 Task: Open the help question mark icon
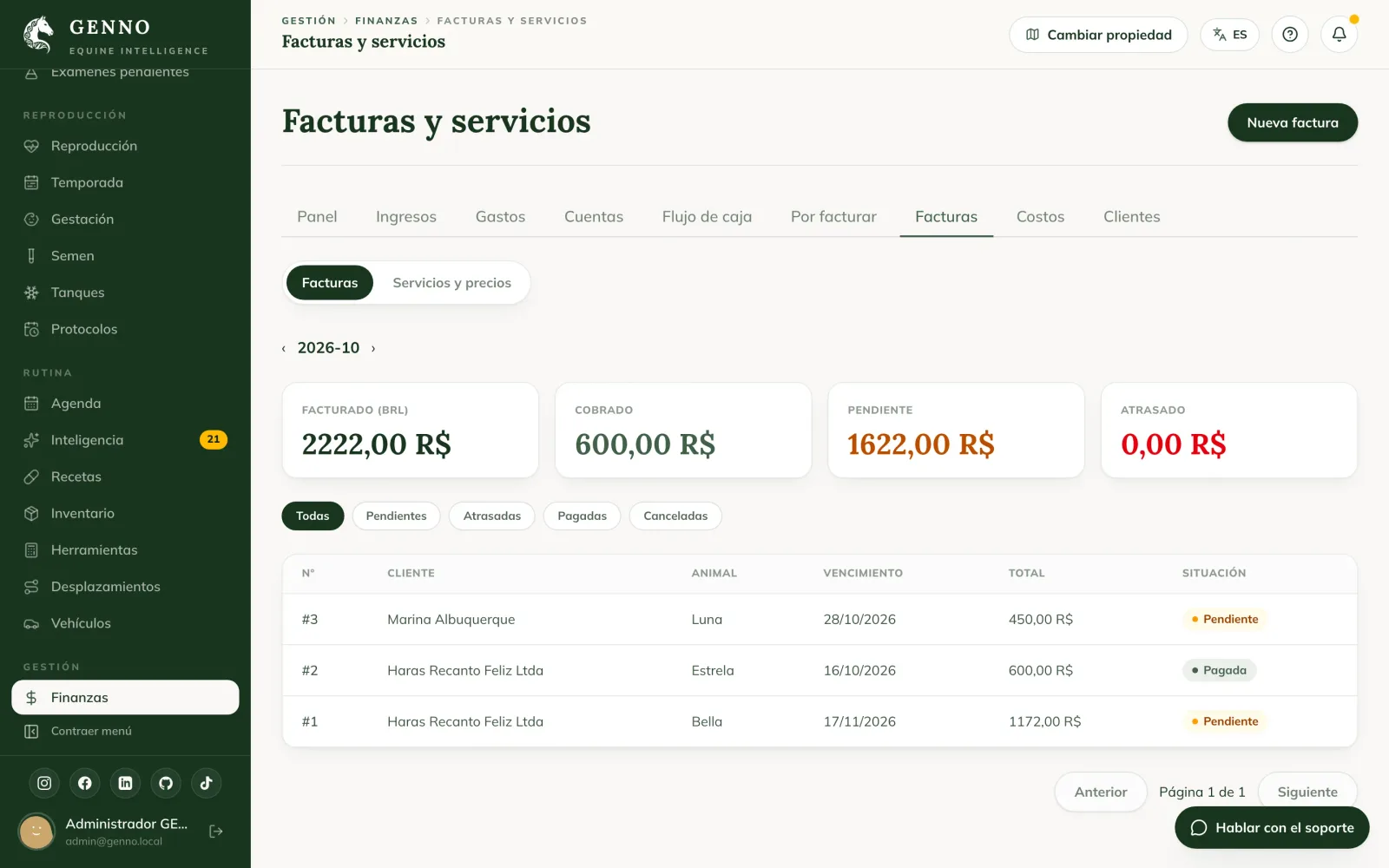(1290, 35)
